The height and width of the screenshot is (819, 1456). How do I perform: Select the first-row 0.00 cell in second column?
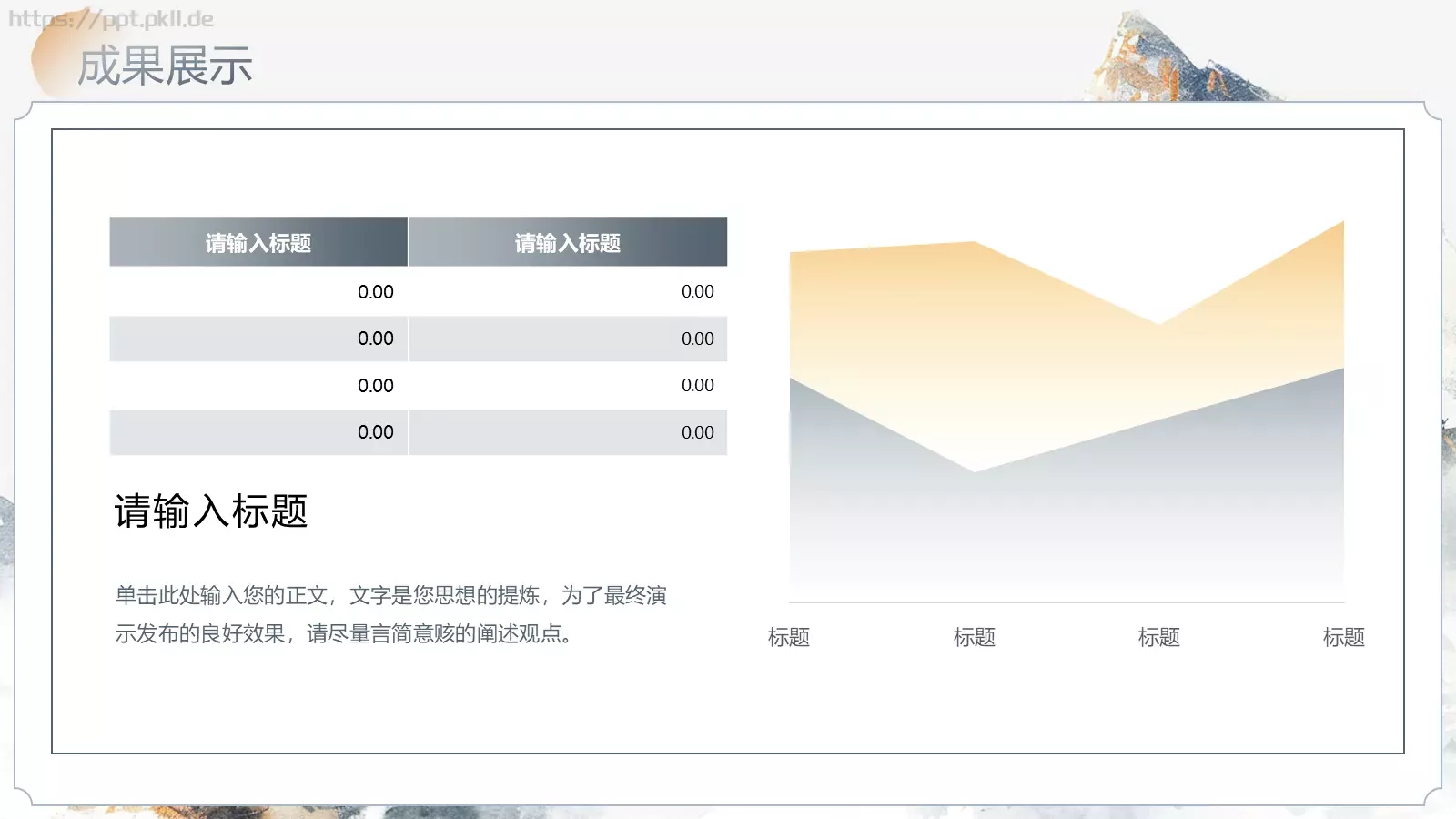[x=568, y=292]
